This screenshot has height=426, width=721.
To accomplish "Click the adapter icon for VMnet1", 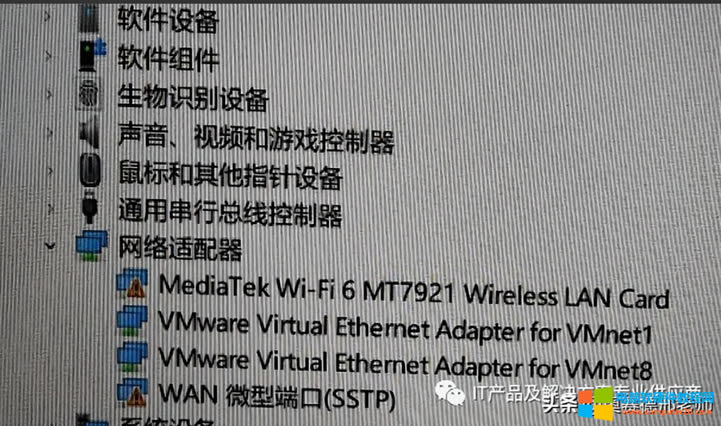I will [x=132, y=321].
